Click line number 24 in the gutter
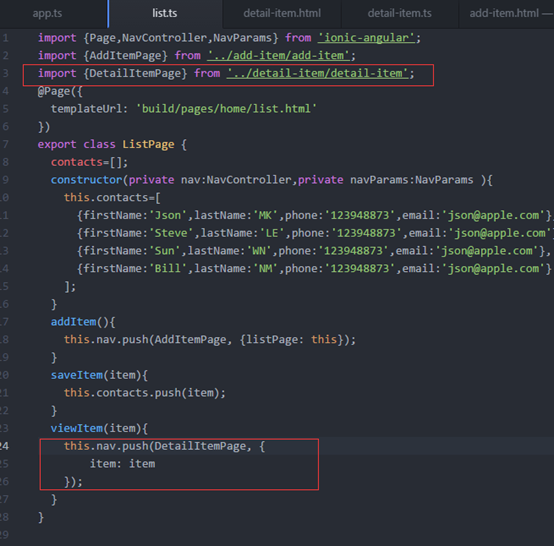 4,446
